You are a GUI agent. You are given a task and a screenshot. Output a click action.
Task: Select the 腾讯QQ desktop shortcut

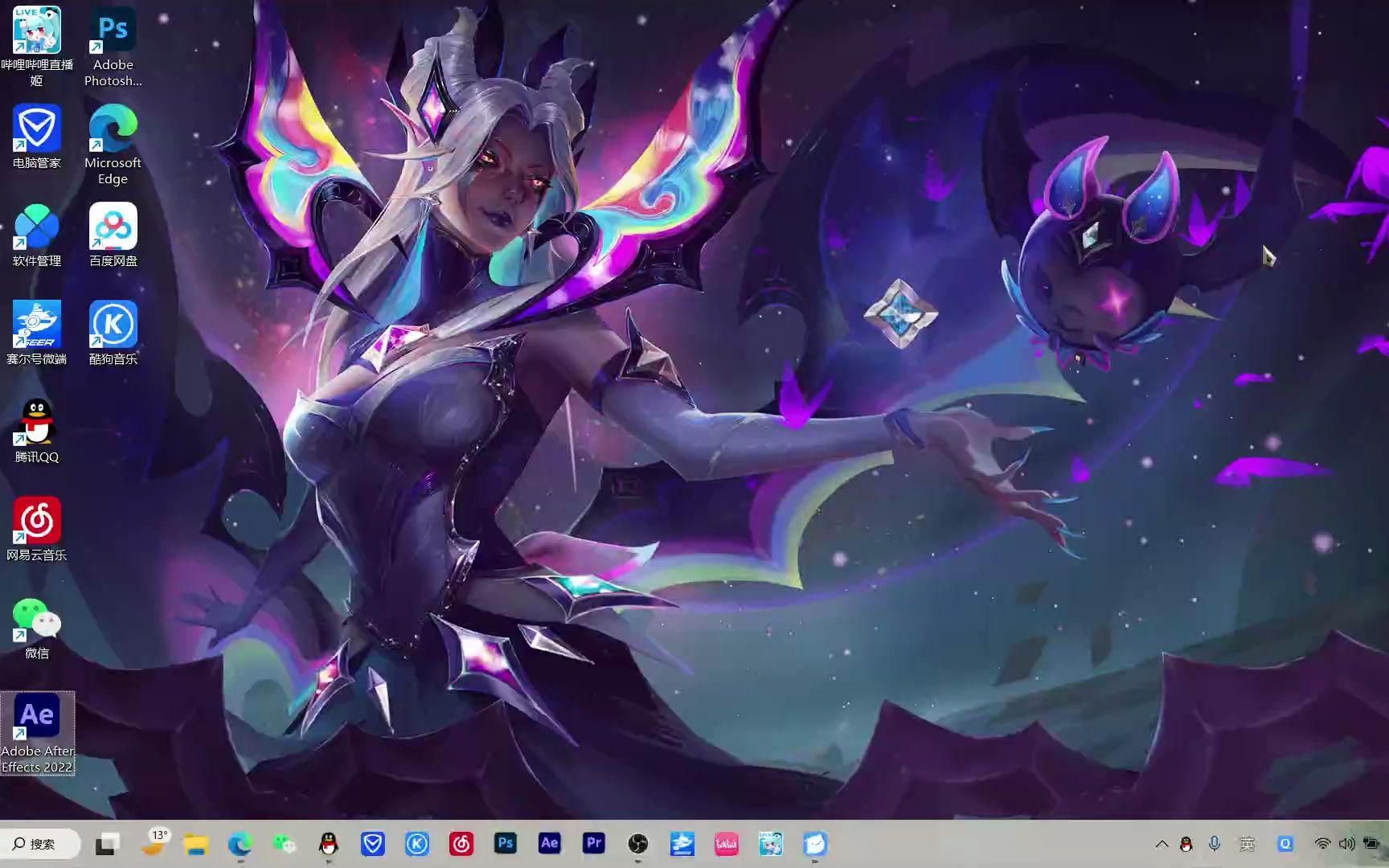pyautogui.click(x=37, y=431)
